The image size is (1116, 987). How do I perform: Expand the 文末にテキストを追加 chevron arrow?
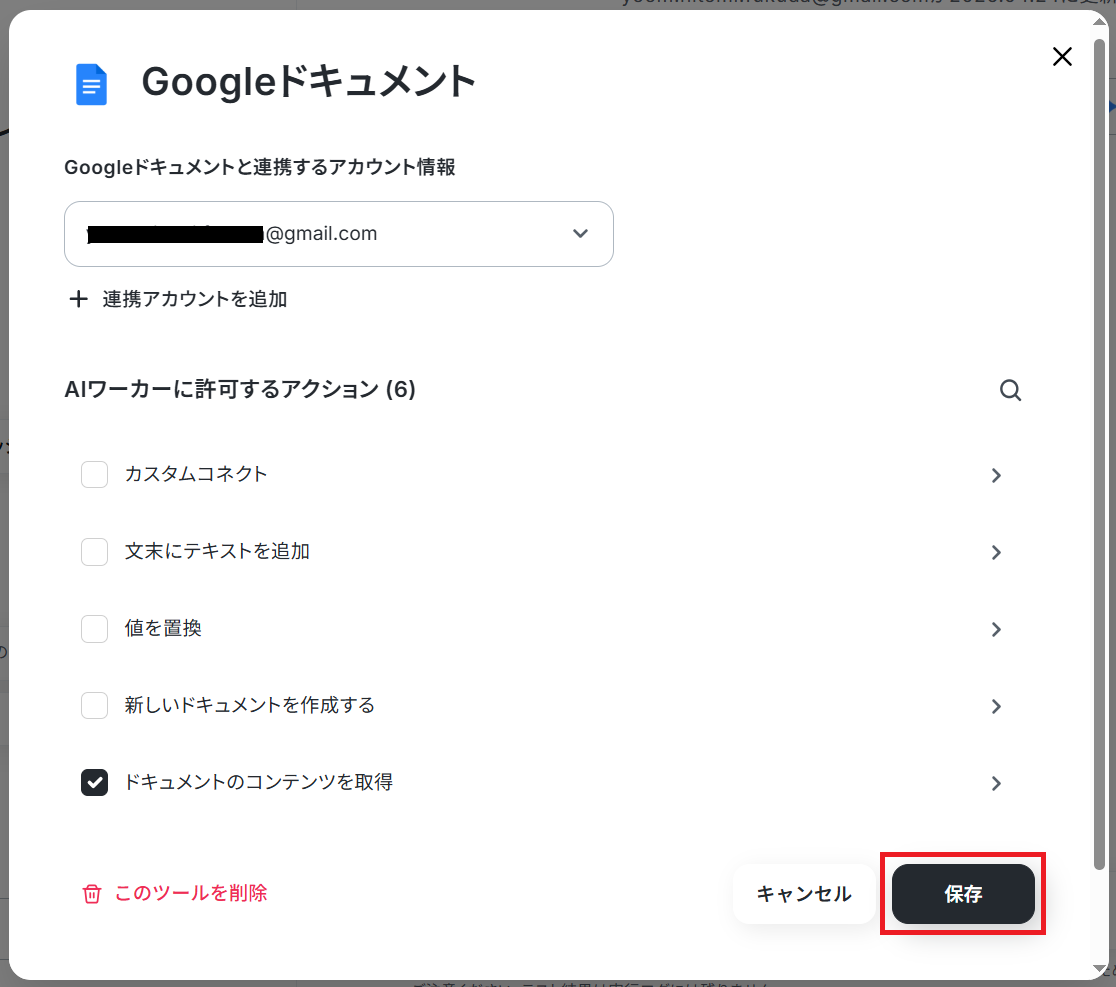point(996,552)
